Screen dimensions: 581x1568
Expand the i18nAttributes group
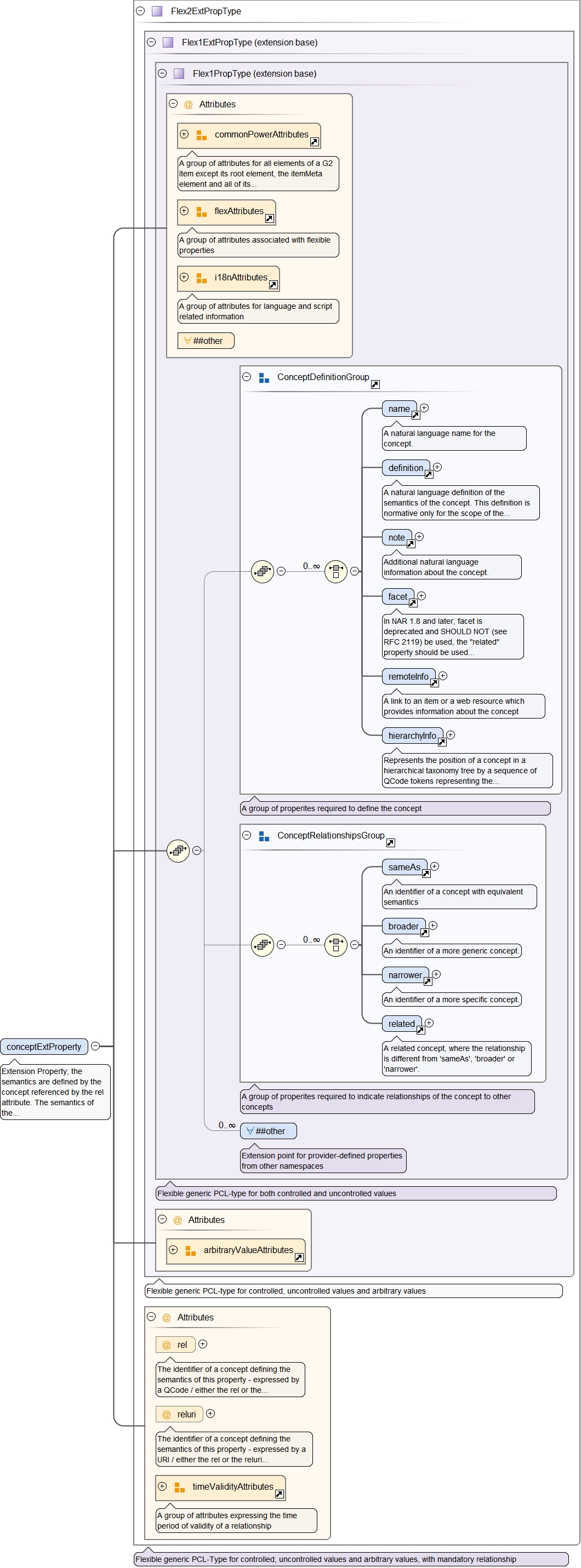[184, 278]
